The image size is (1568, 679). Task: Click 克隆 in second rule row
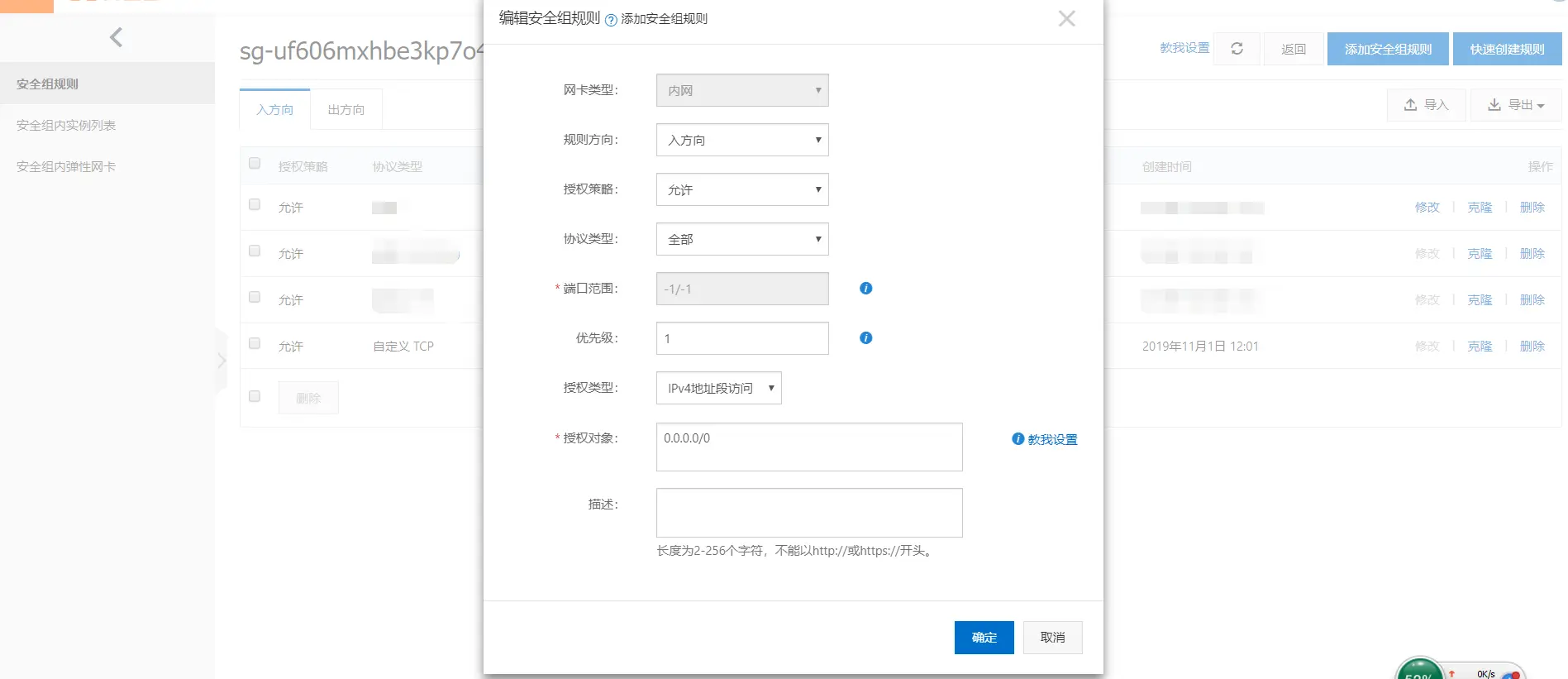click(x=1480, y=253)
